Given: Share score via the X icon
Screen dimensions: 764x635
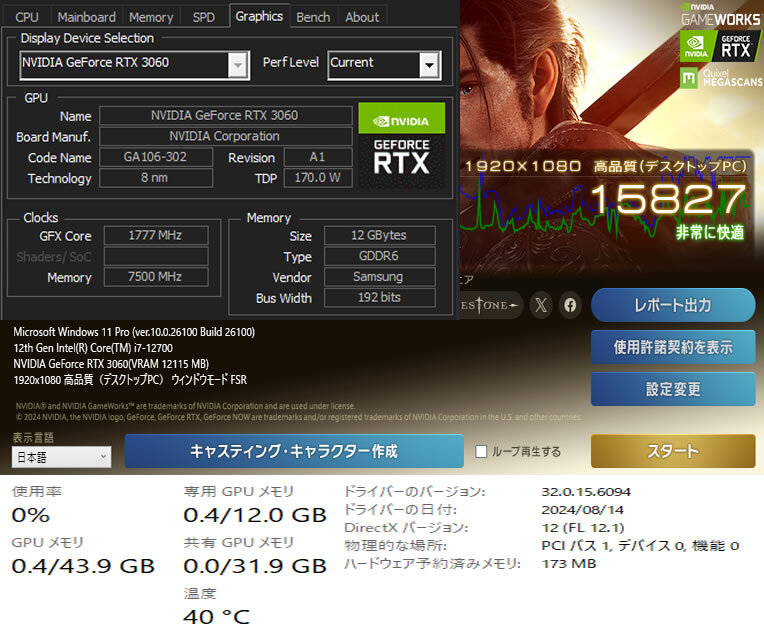Looking at the screenshot, I should [x=541, y=305].
